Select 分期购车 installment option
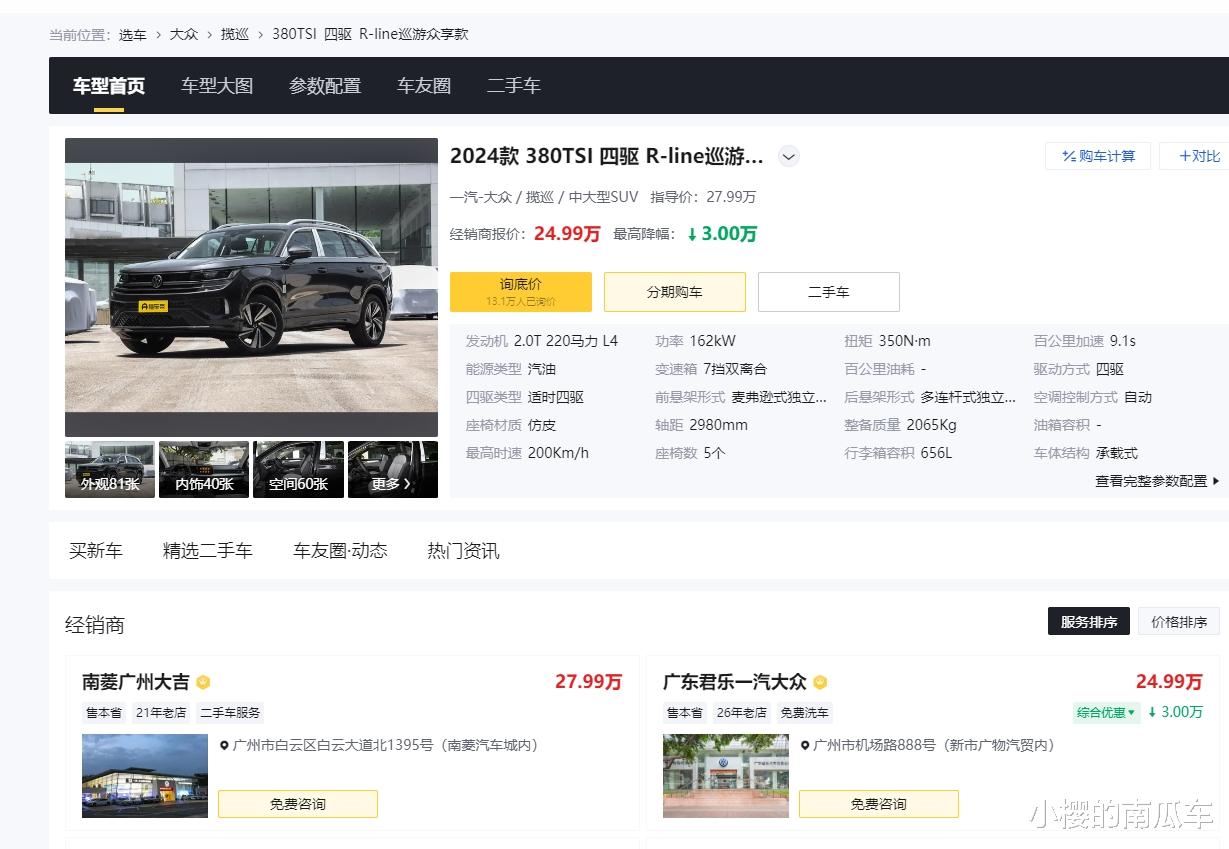Screen dimensions: 1229x849 click(x=675, y=291)
